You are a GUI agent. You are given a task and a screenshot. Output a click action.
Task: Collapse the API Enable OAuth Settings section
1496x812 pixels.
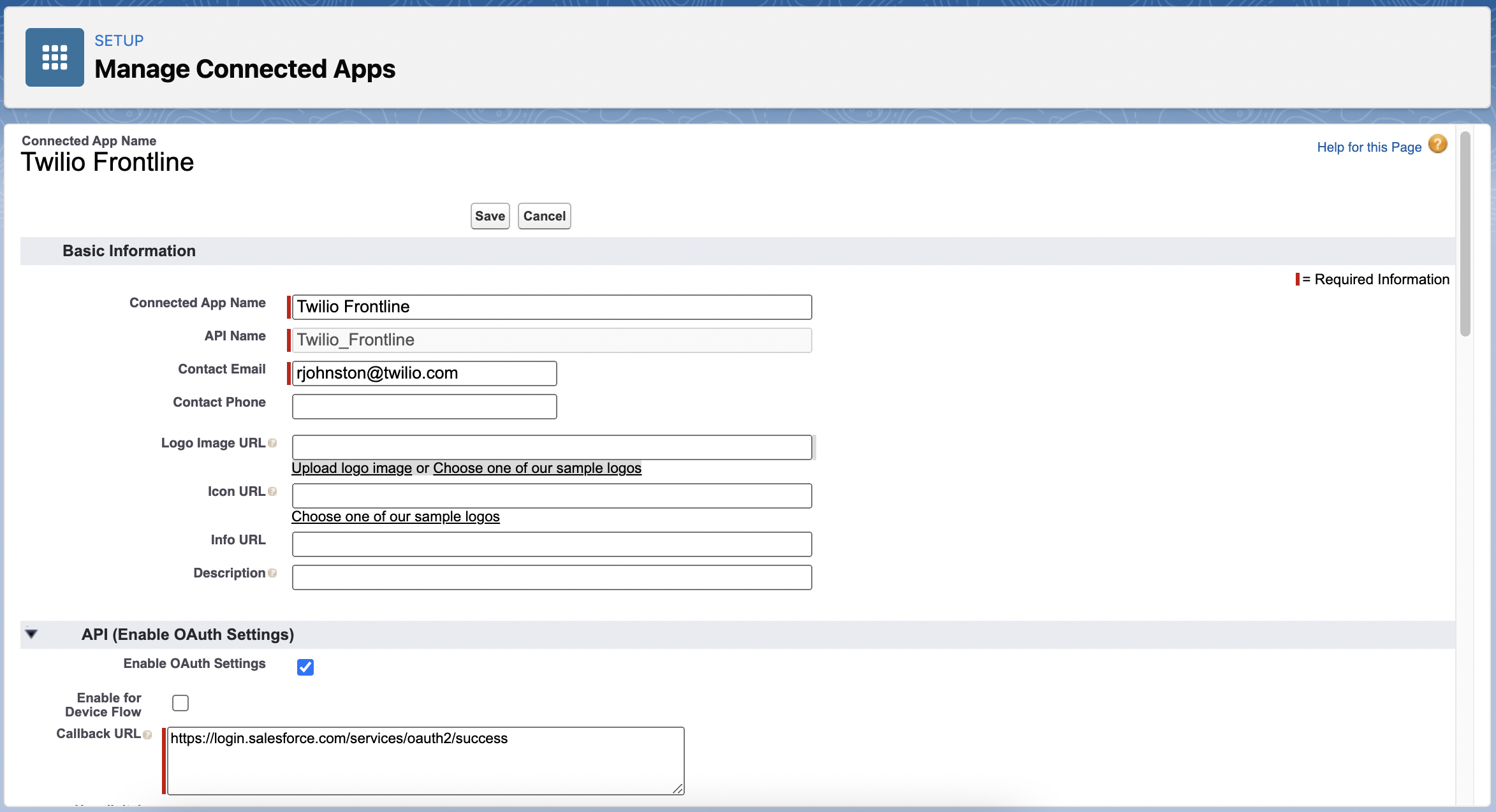click(x=31, y=634)
